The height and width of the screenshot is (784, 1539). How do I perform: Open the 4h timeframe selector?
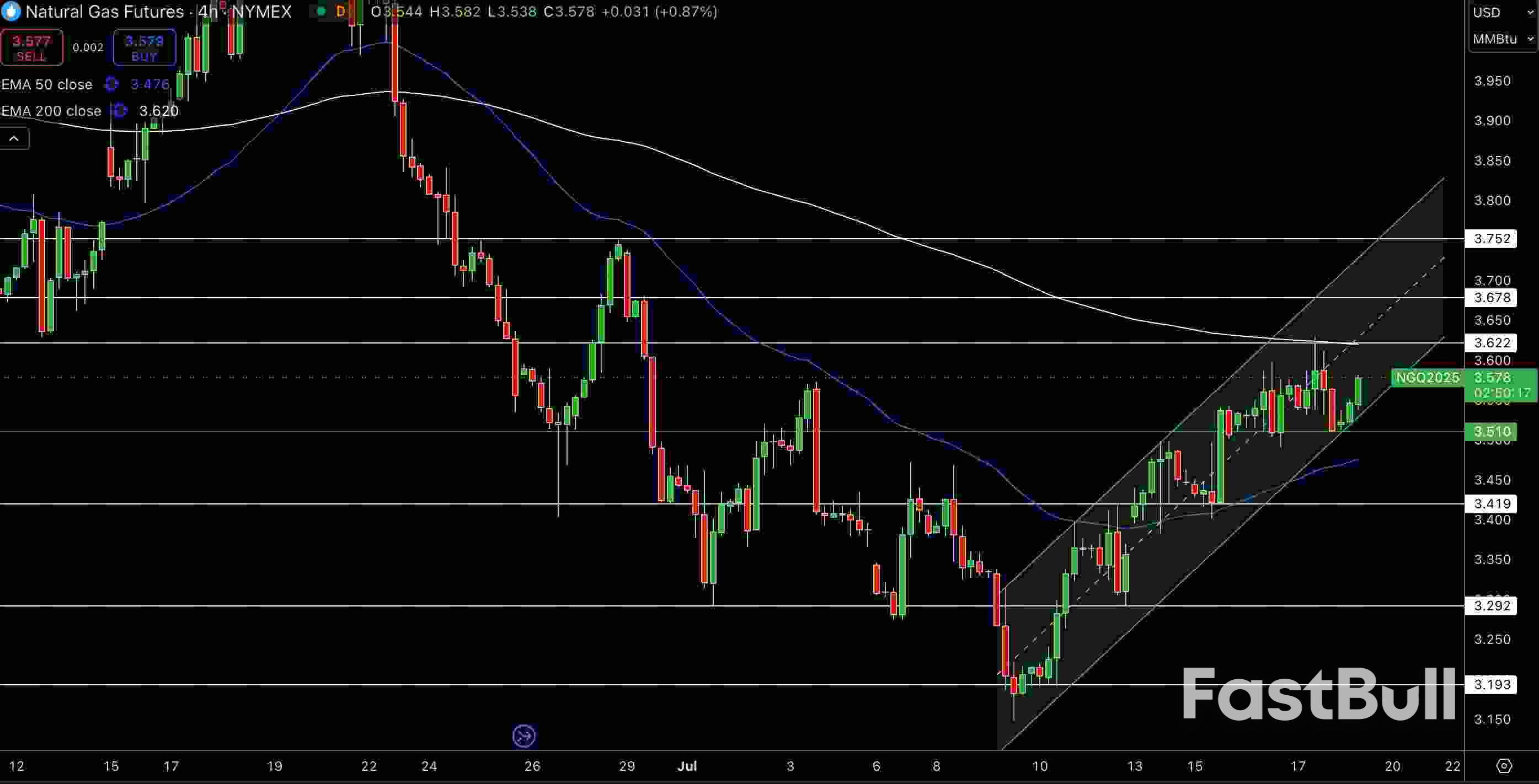coord(206,12)
